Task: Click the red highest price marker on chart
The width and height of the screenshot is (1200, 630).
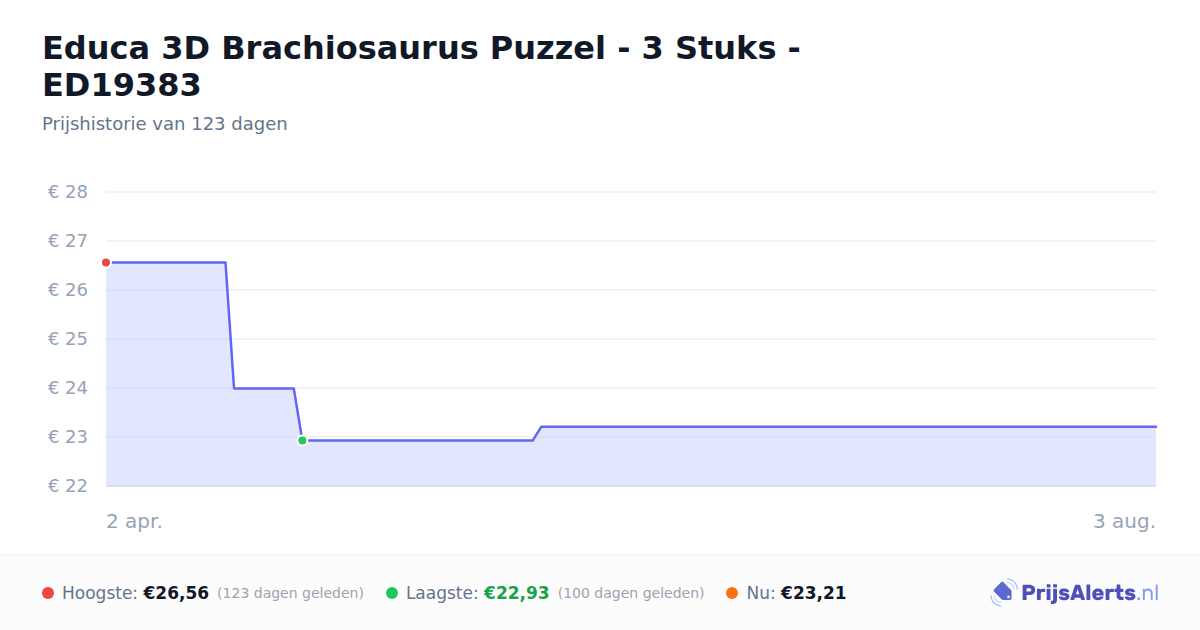Action: tap(106, 262)
